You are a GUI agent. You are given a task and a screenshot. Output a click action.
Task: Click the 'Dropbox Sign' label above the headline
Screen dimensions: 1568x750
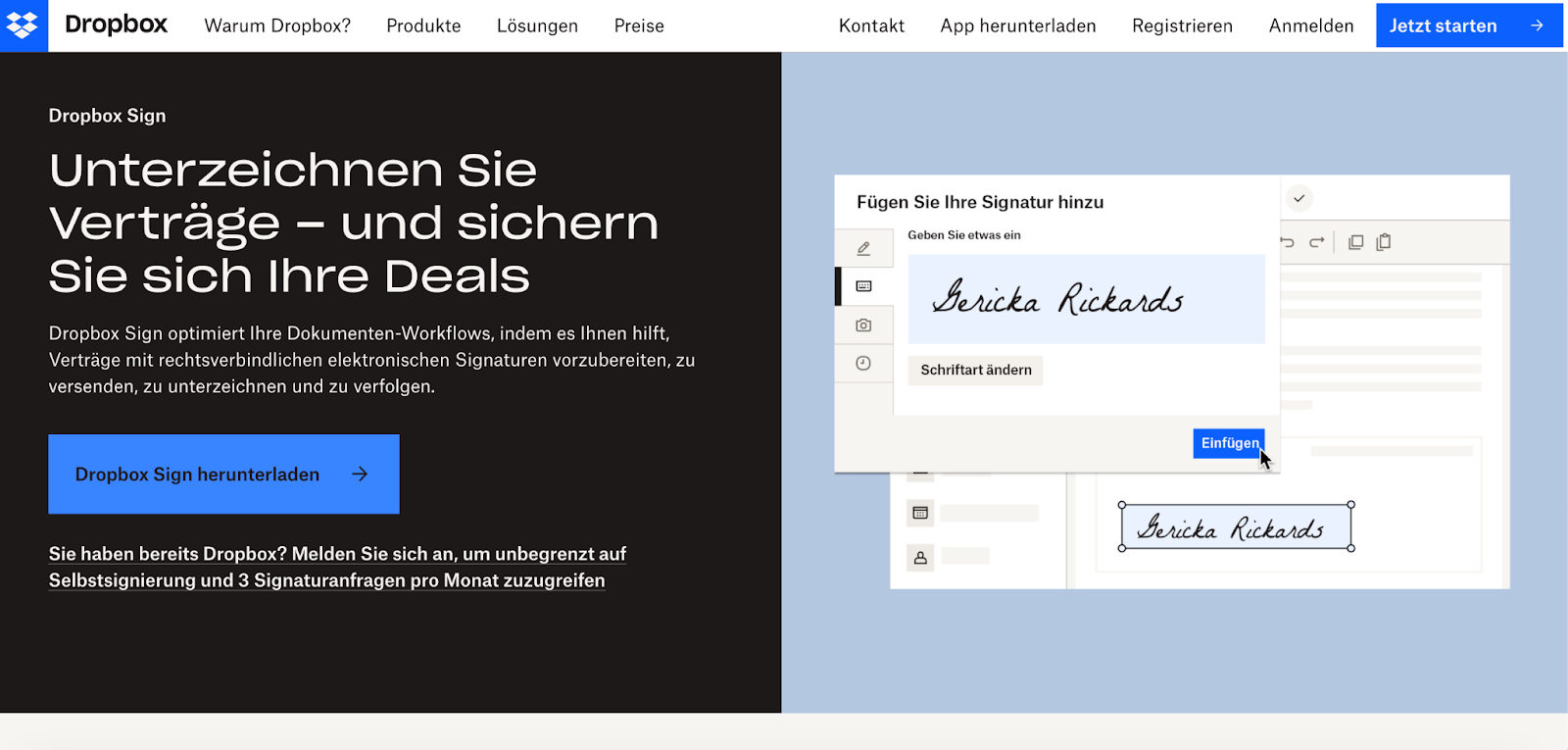[x=108, y=116]
